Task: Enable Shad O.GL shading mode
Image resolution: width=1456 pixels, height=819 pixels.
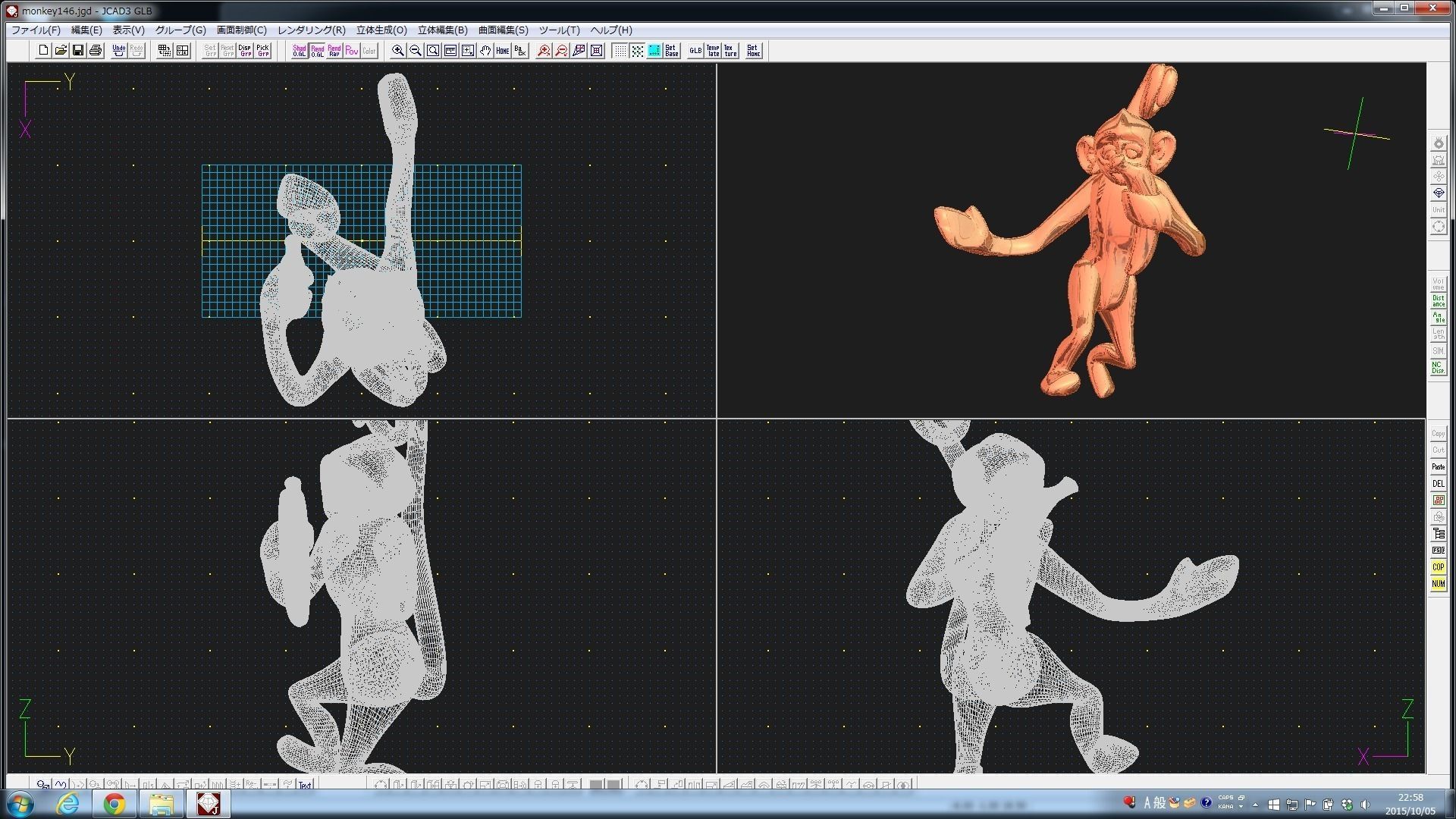Action: pos(300,51)
